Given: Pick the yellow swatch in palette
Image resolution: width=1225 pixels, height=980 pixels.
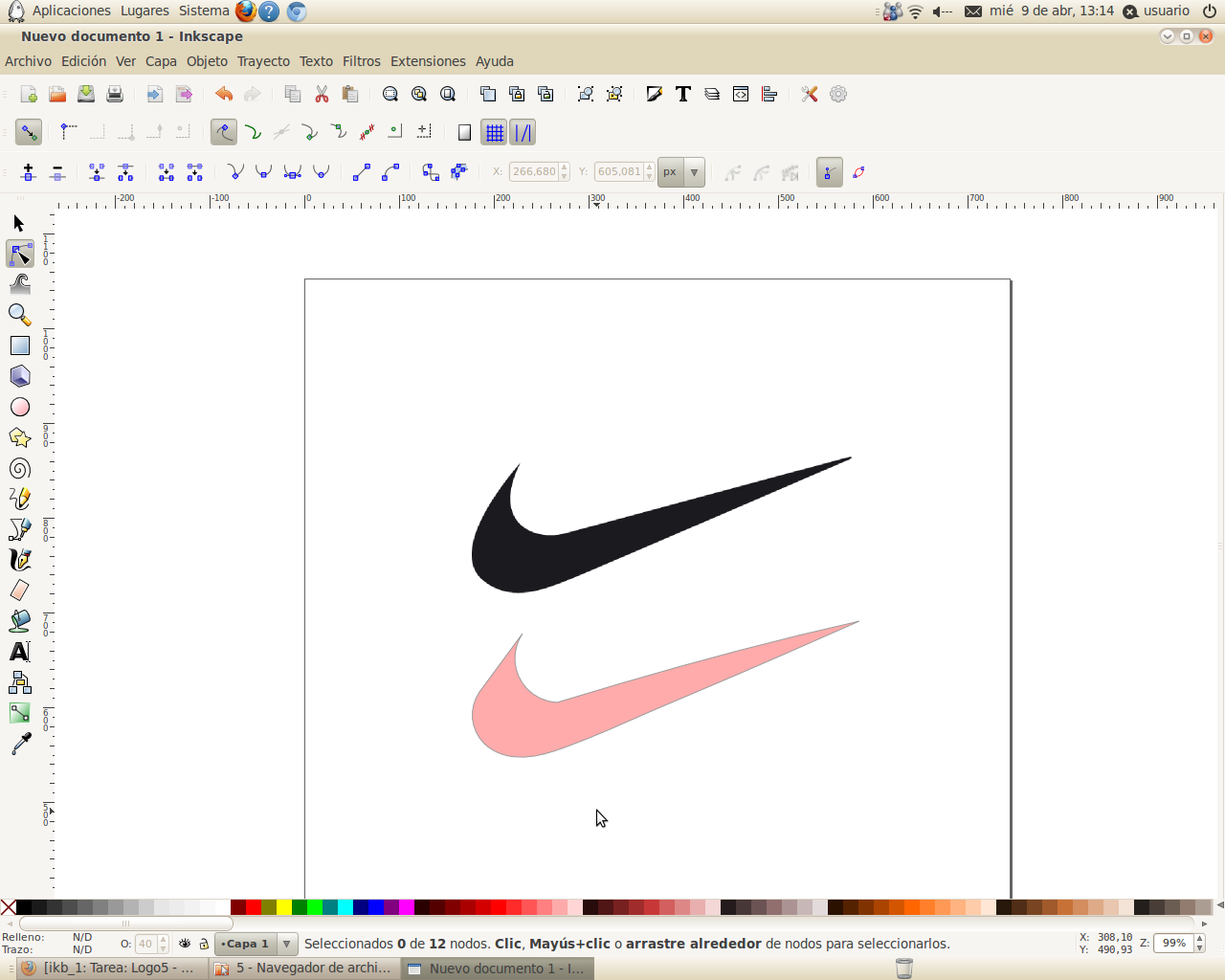Looking at the screenshot, I should click(x=284, y=907).
